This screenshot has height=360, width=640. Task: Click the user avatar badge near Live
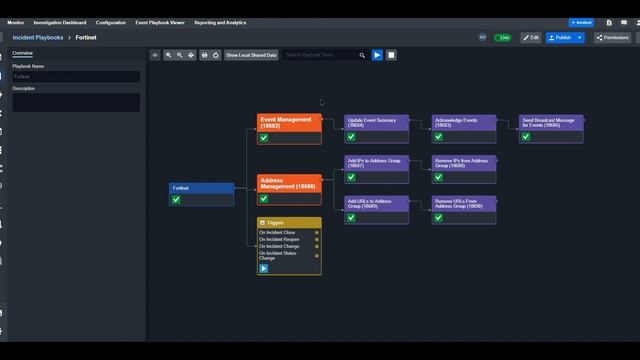(482, 38)
